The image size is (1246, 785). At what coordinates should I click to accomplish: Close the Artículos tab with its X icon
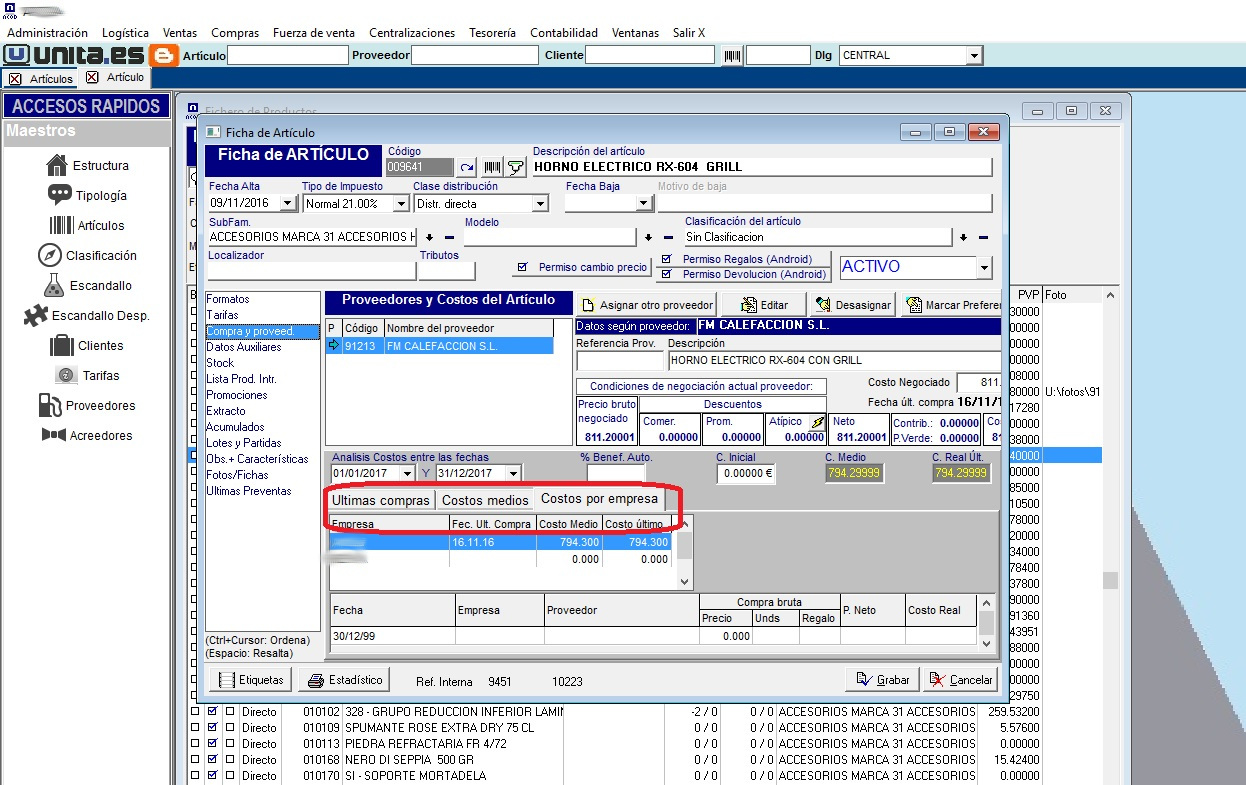(x=15, y=78)
